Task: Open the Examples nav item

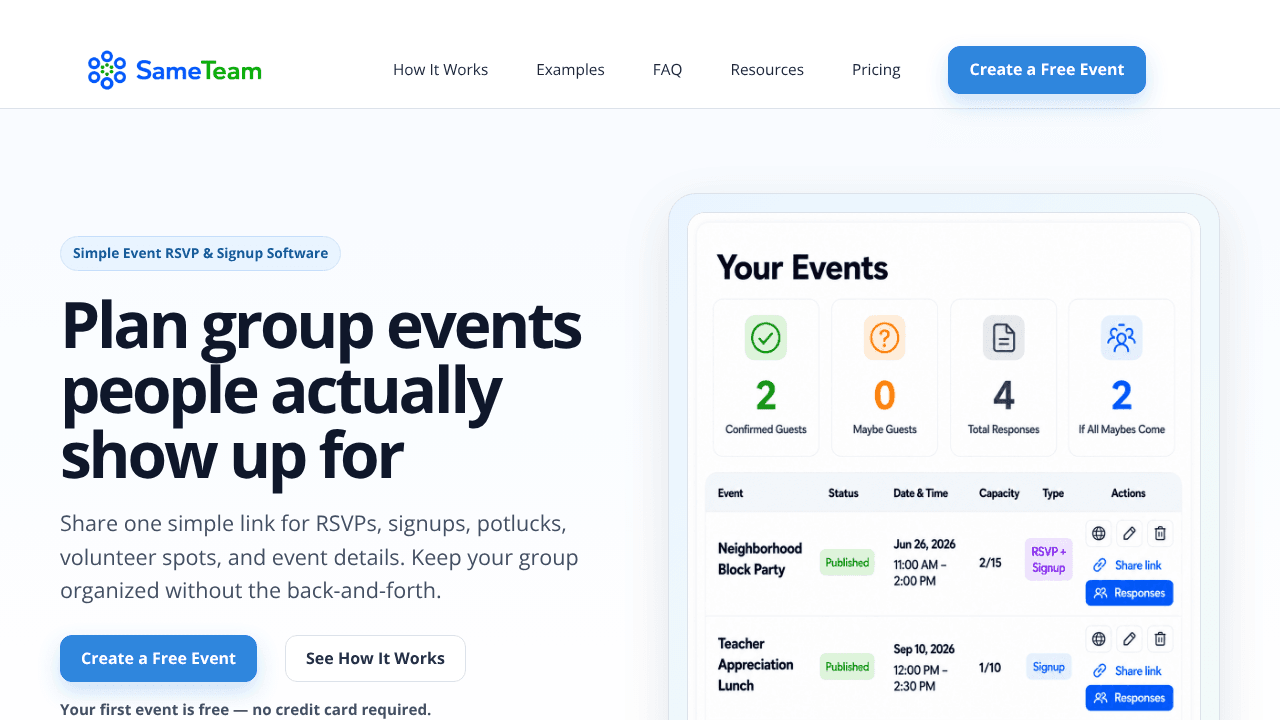Action: [570, 70]
